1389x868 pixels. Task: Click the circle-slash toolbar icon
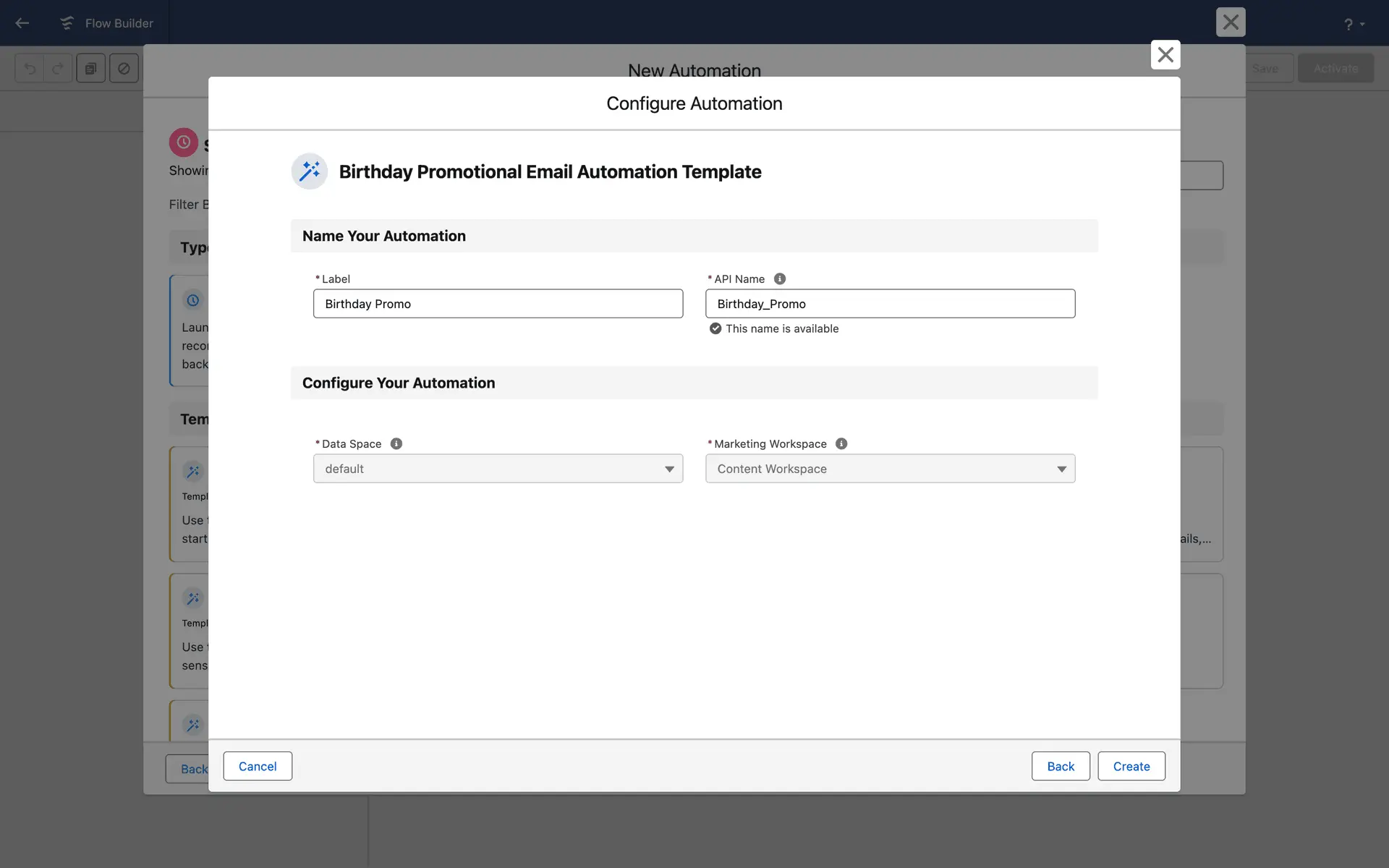point(124,69)
